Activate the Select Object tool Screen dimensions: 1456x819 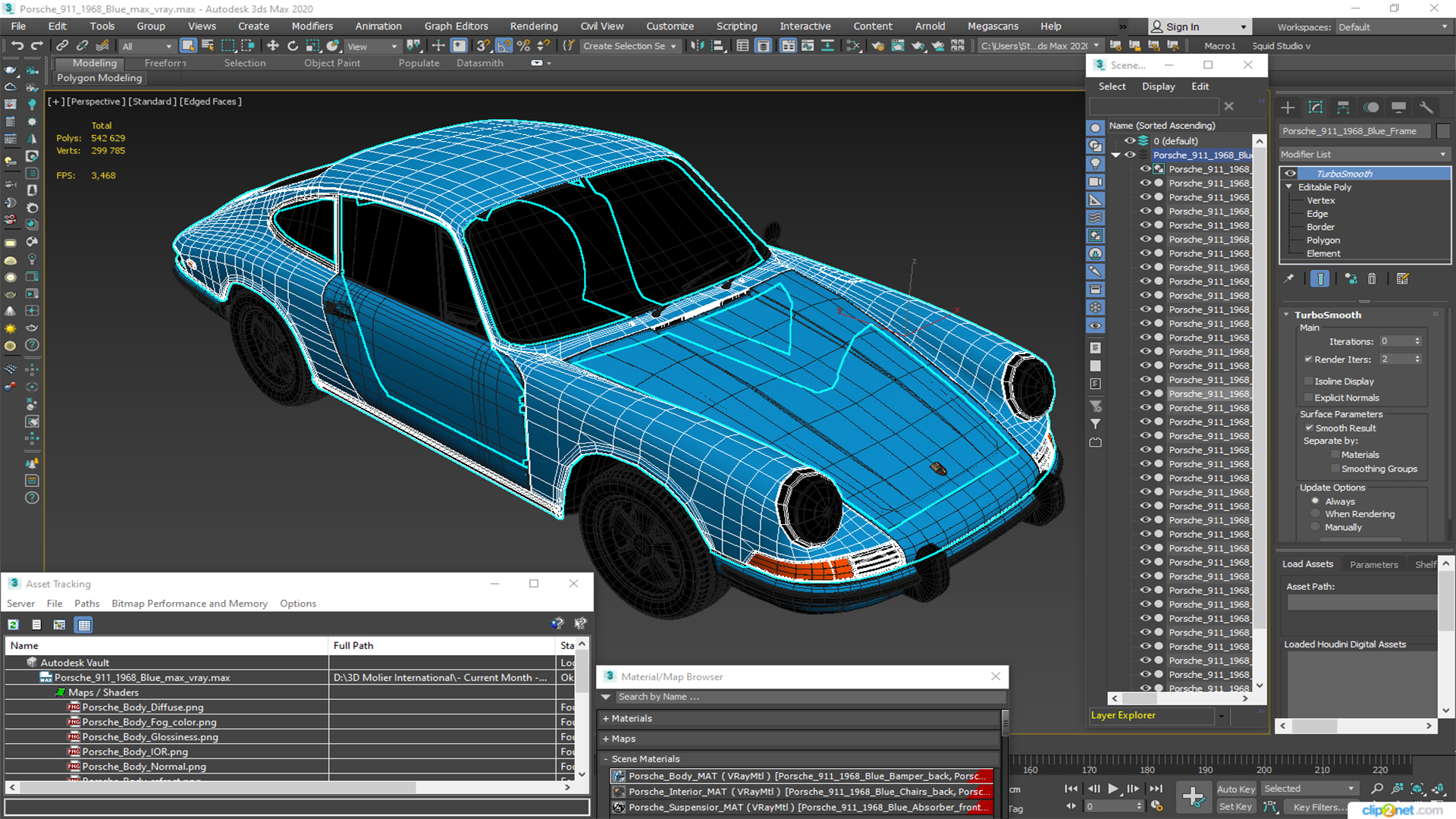(x=188, y=45)
